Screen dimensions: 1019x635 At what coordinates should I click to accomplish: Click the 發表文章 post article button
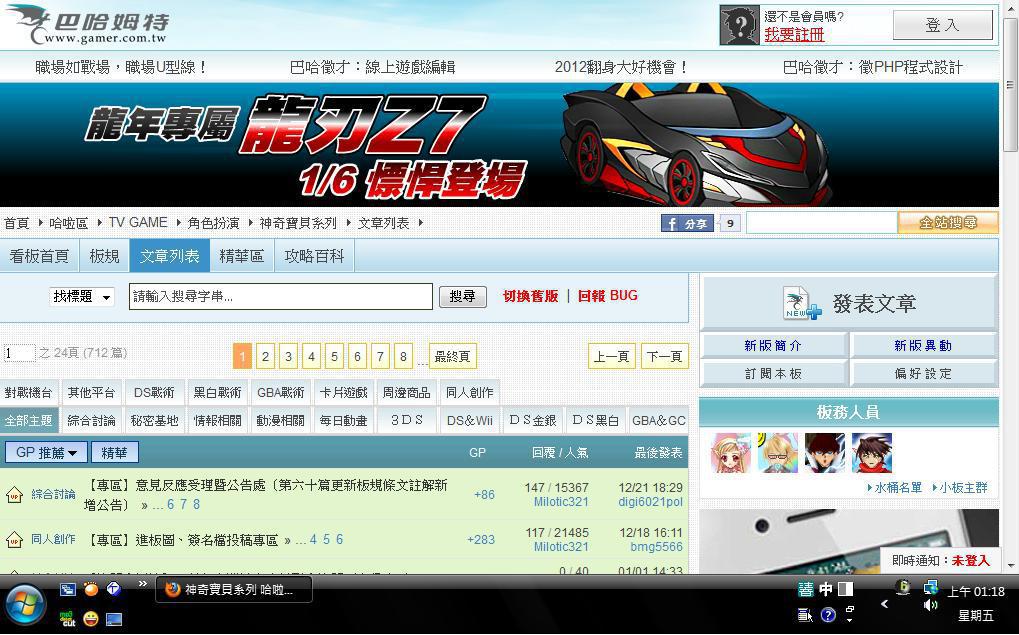(849, 303)
